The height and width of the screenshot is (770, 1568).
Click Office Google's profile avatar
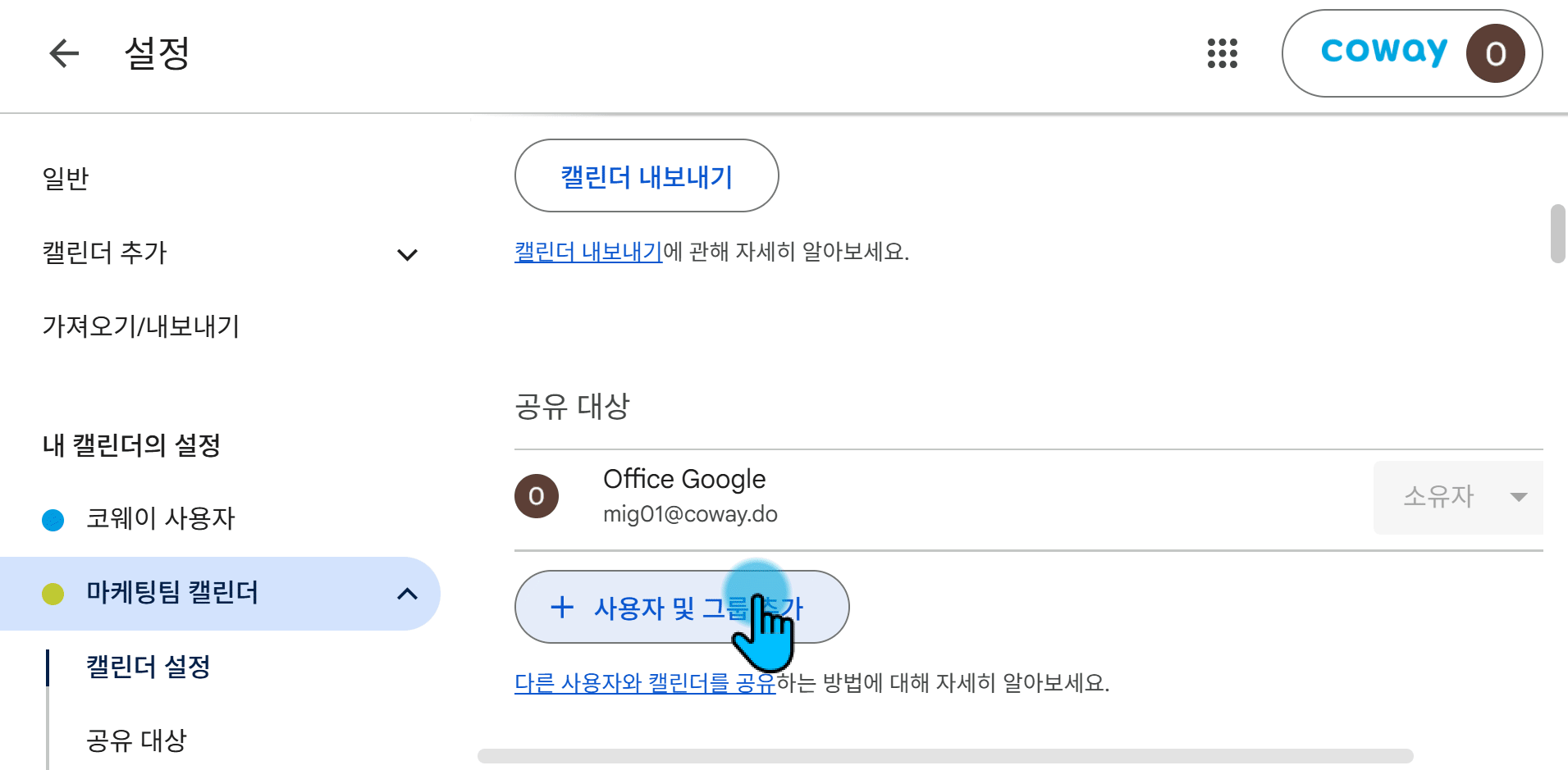point(537,496)
